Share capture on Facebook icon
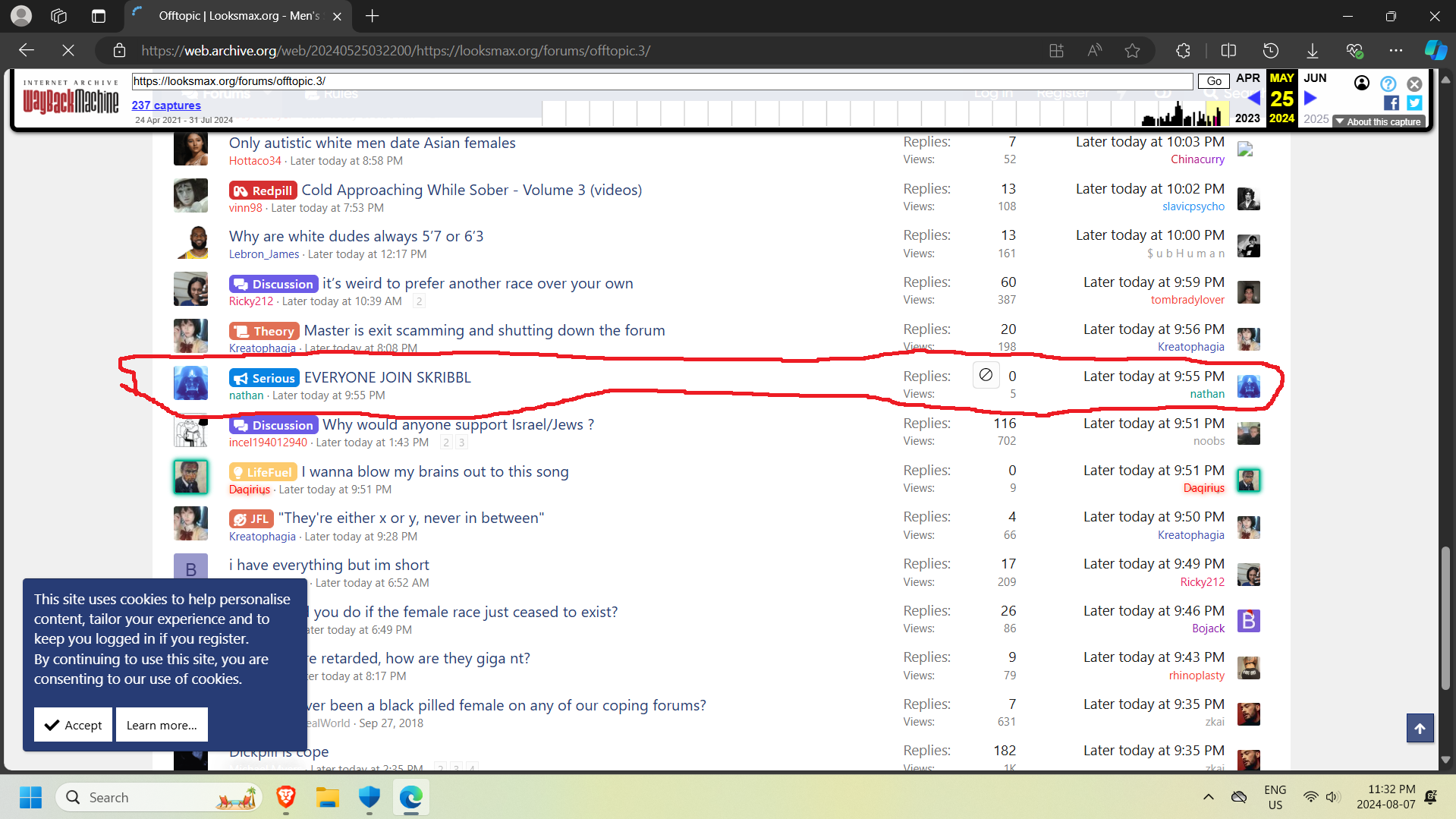 click(x=1391, y=103)
